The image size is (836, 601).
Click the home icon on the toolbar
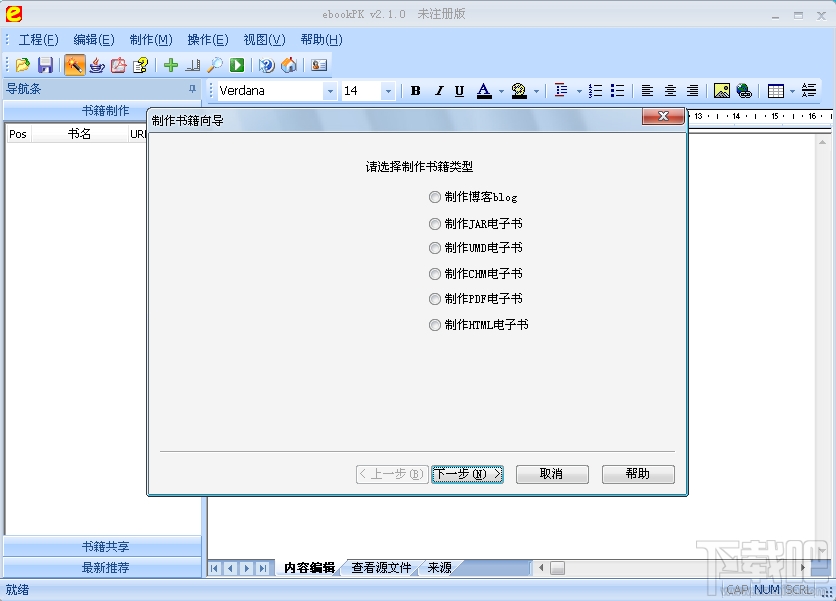pyautogui.click(x=290, y=64)
